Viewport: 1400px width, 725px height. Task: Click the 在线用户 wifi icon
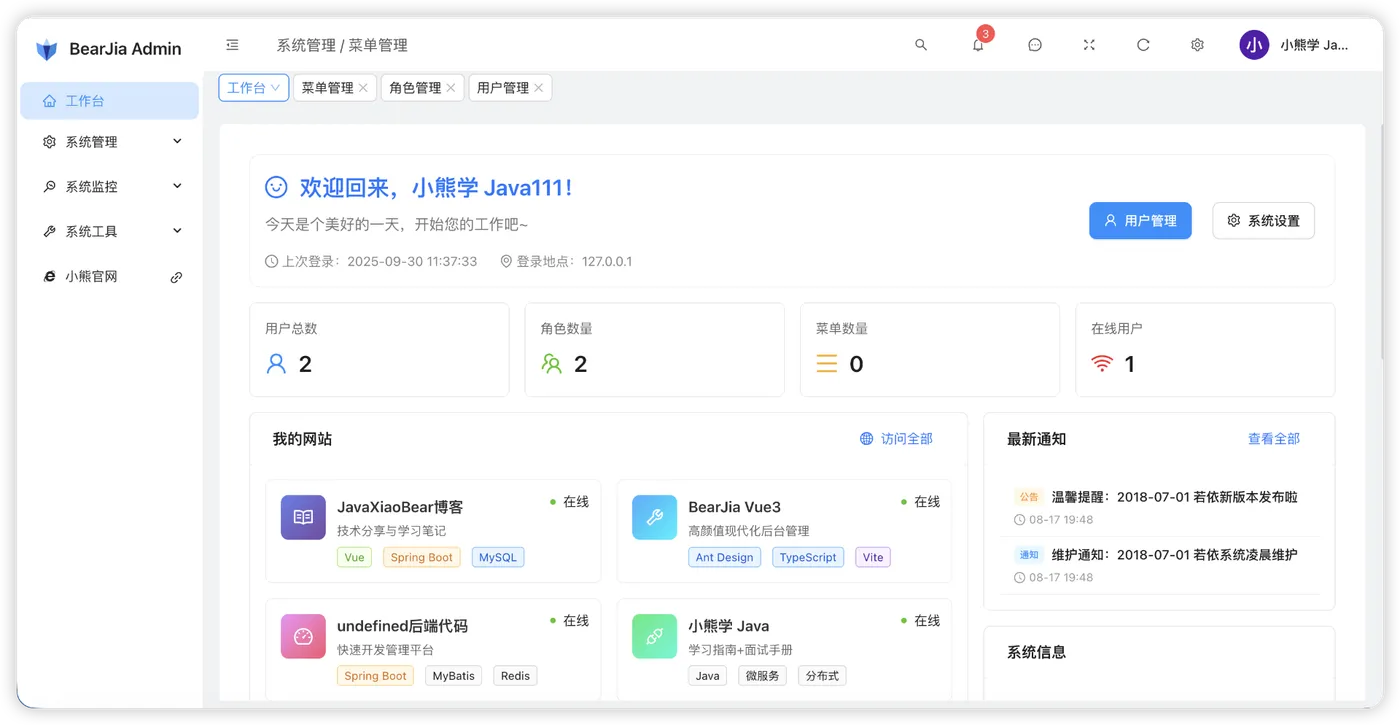coord(1102,364)
